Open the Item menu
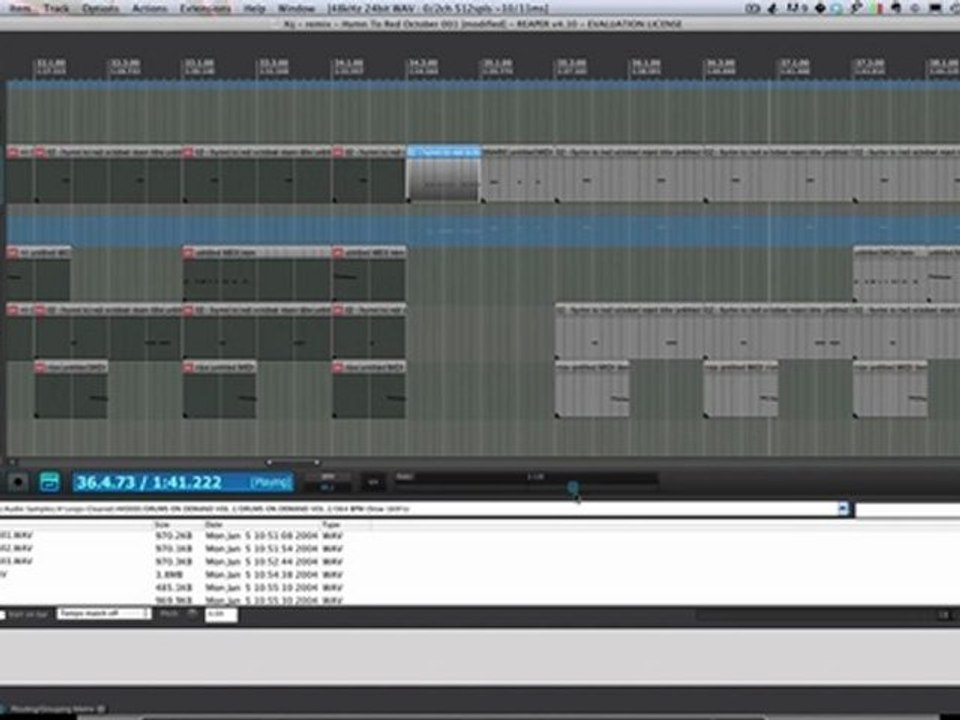This screenshot has height=720, width=960. (x=20, y=9)
